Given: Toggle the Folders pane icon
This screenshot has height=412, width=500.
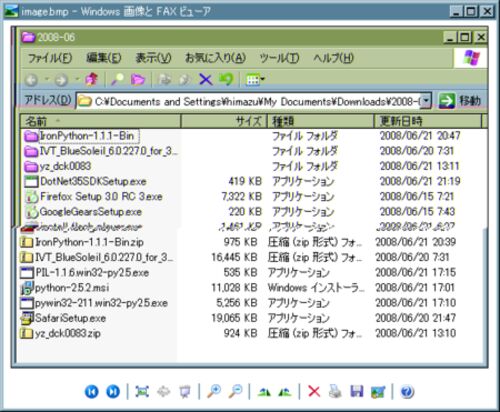Looking at the screenshot, I should [138, 80].
